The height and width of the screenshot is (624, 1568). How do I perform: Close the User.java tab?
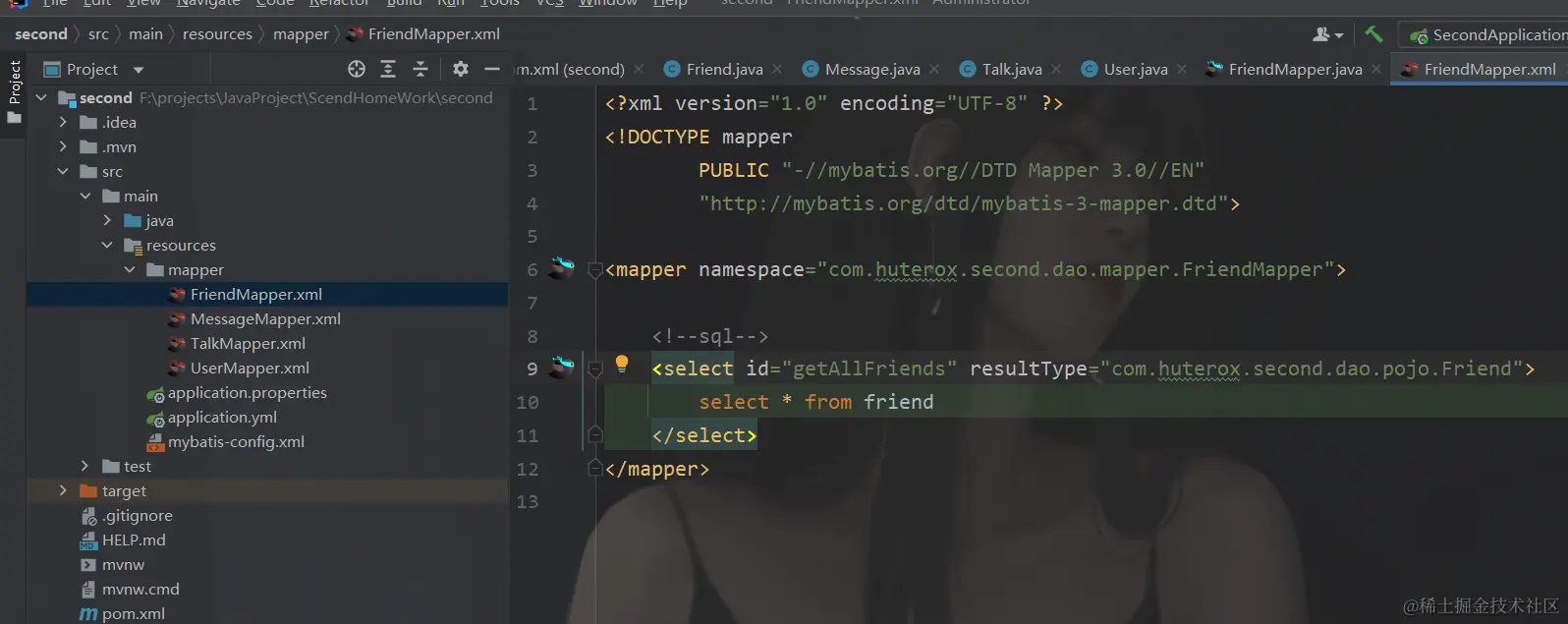[x=1182, y=69]
